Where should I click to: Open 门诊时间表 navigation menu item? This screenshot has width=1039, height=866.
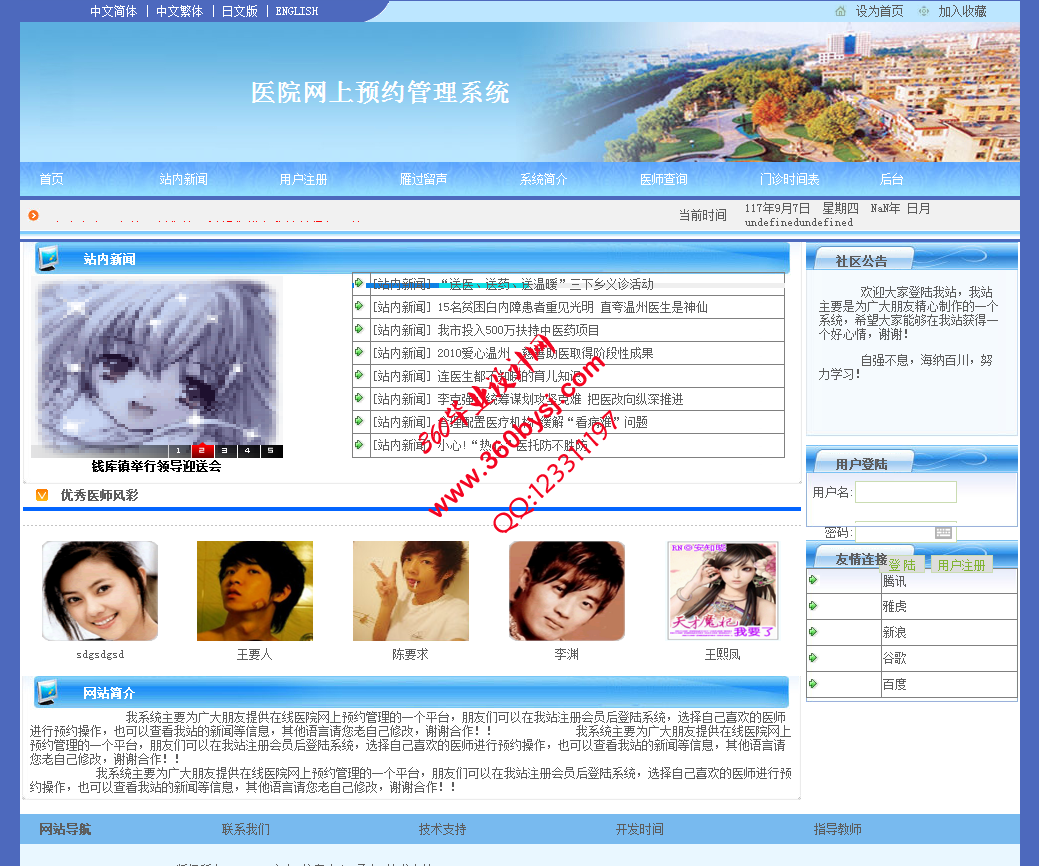[790, 179]
